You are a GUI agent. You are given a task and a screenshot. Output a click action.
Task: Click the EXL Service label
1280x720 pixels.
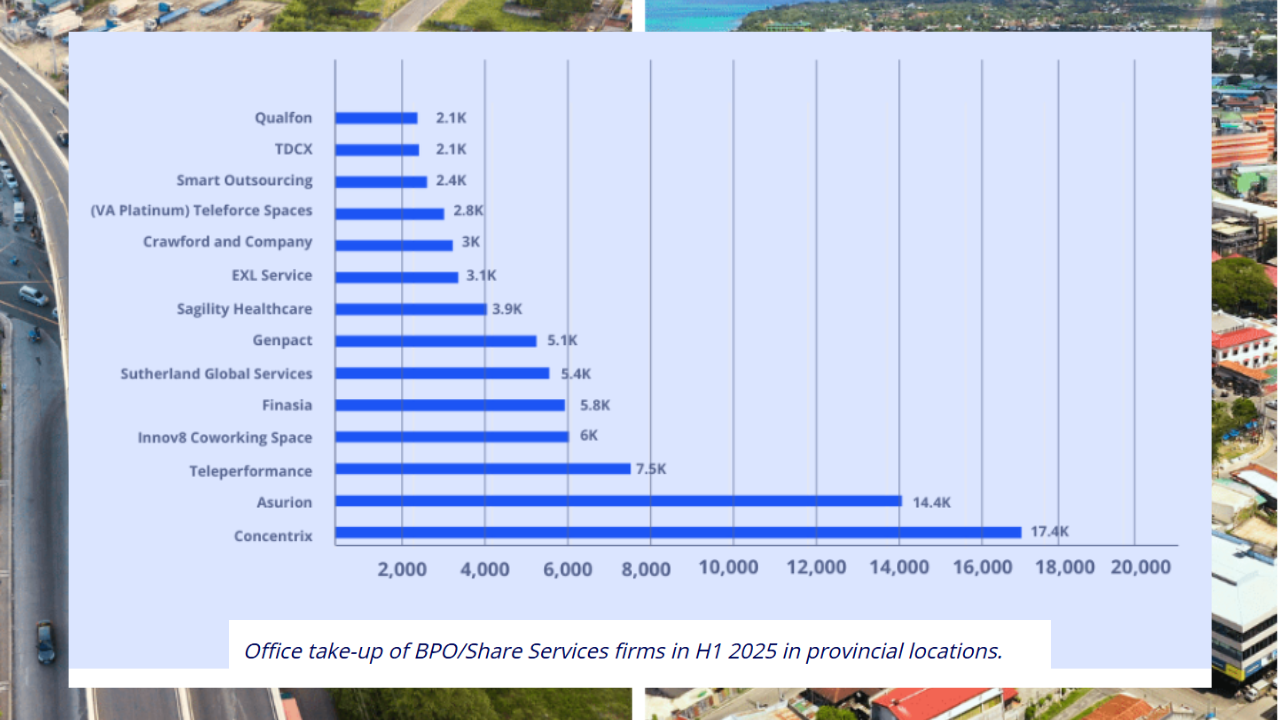(272, 274)
